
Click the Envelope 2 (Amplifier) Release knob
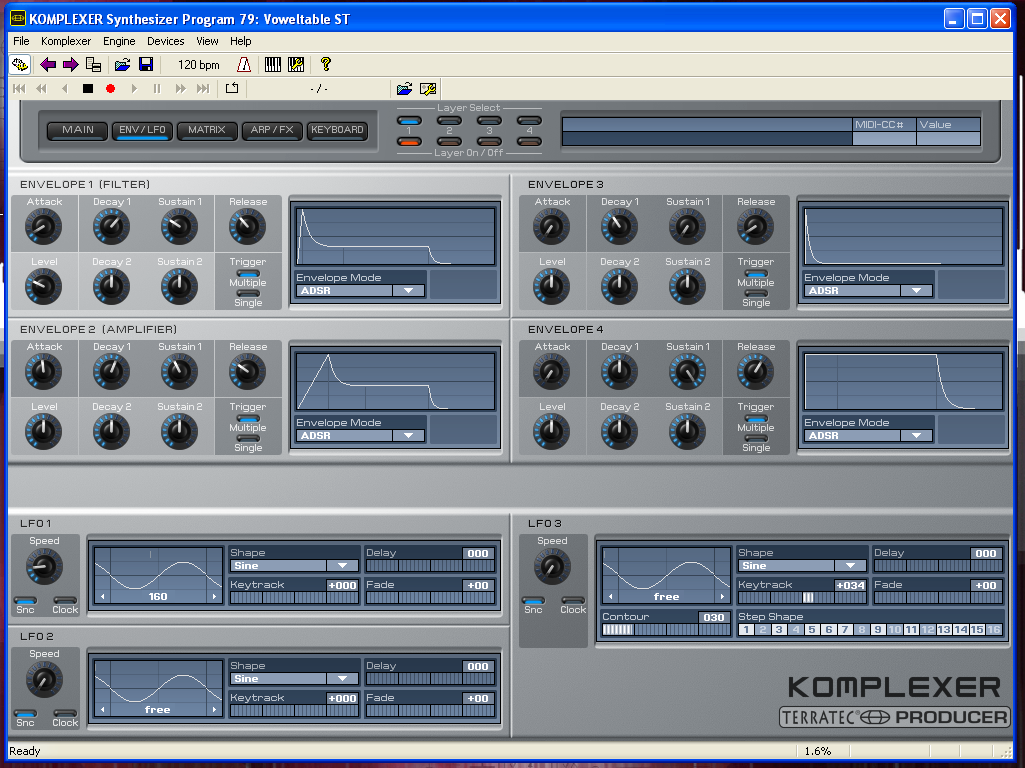(x=247, y=372)
